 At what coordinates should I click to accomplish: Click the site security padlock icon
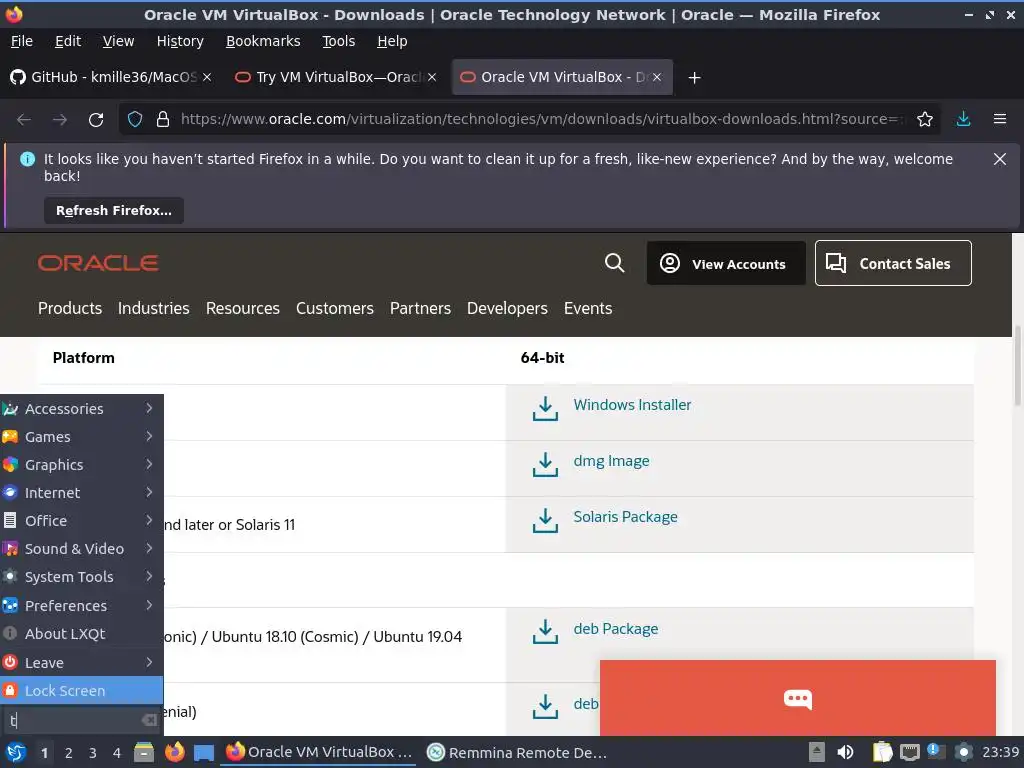(163, 120)
